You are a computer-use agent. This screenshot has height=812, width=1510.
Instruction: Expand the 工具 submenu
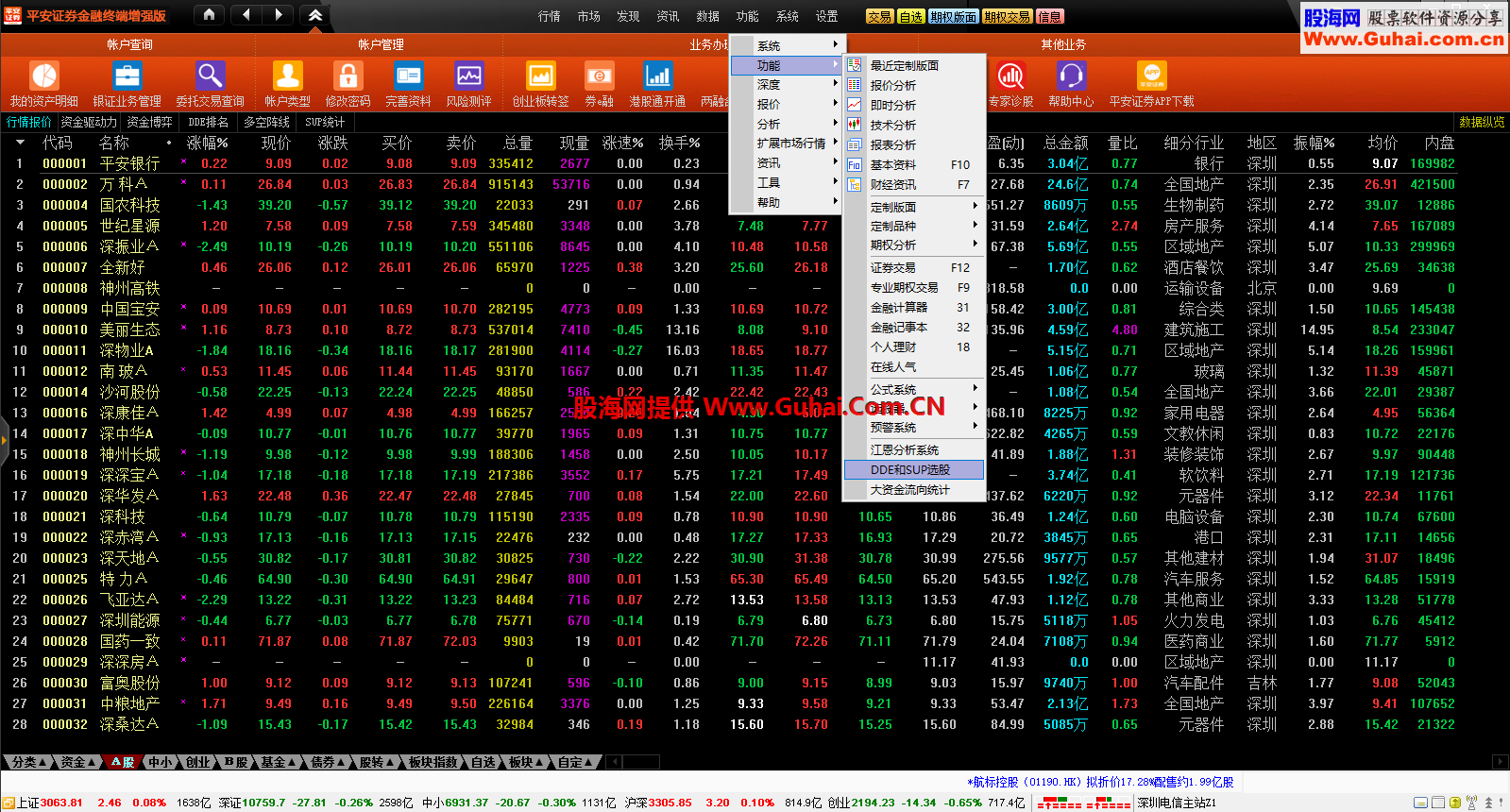tap(787, 182)
